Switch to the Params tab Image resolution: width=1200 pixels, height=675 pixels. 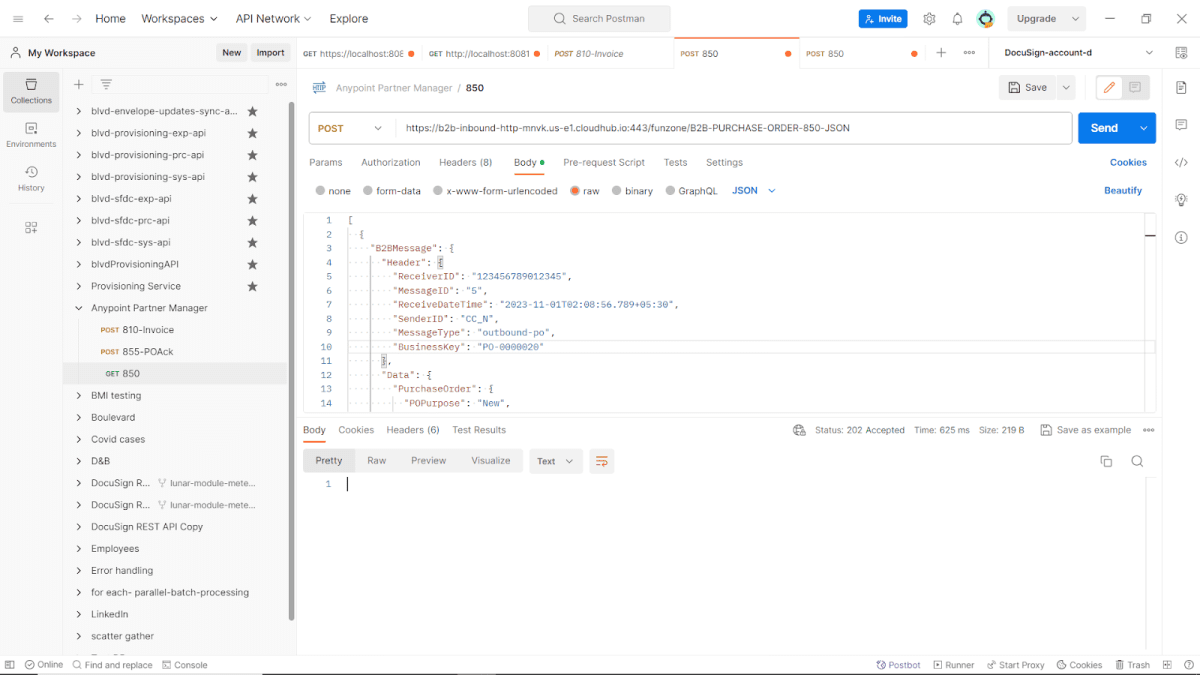coord(326,162)
